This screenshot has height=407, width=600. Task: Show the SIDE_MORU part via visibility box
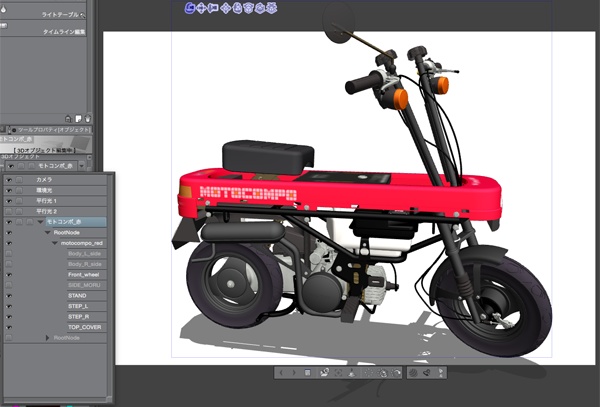[9, 285]
